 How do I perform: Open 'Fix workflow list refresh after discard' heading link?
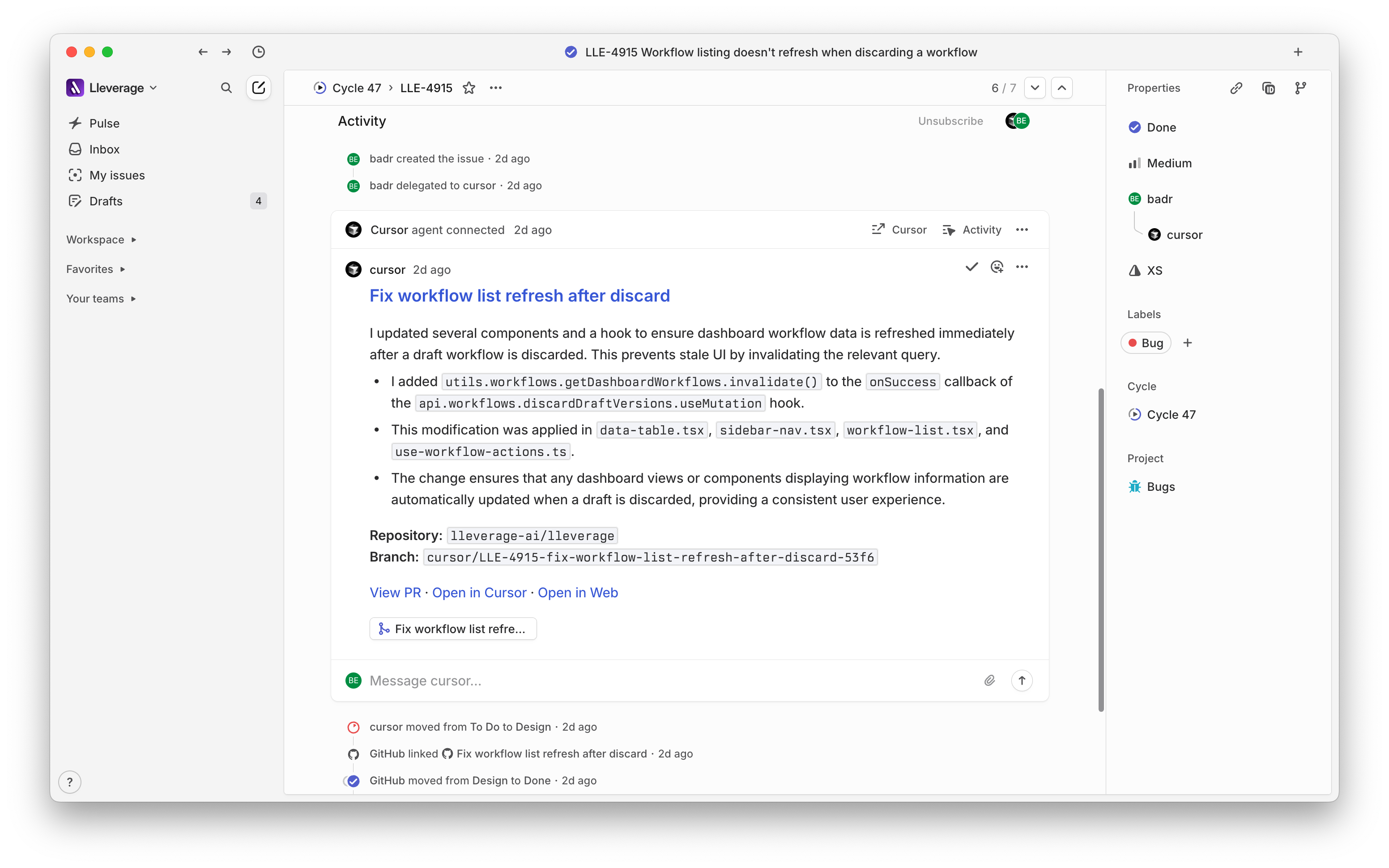pyautogui.click(x=520, y=296)
